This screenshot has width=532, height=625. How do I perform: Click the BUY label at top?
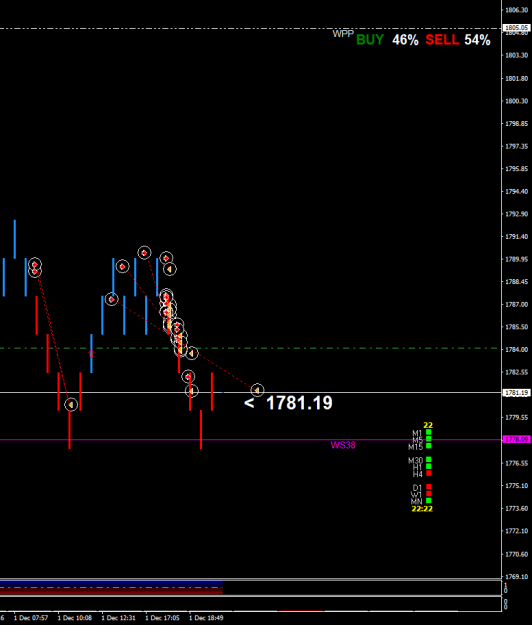370,40
